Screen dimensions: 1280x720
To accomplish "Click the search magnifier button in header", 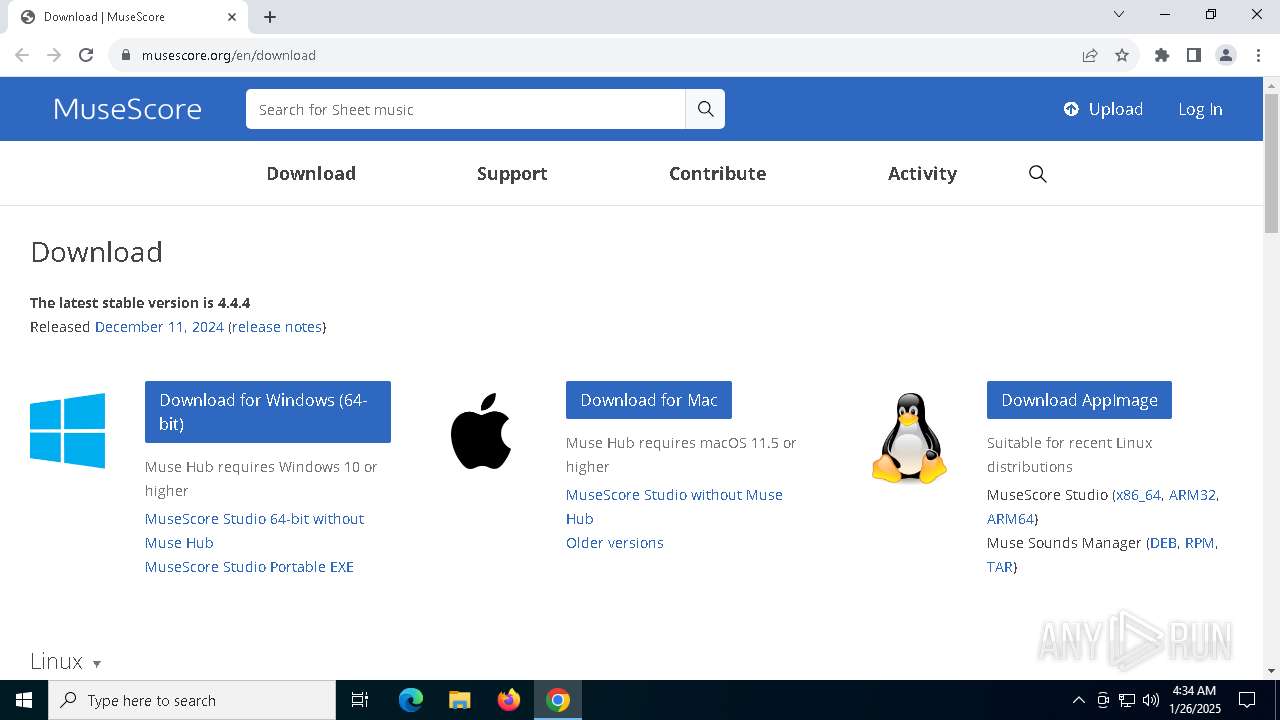I will pos(705,109).
